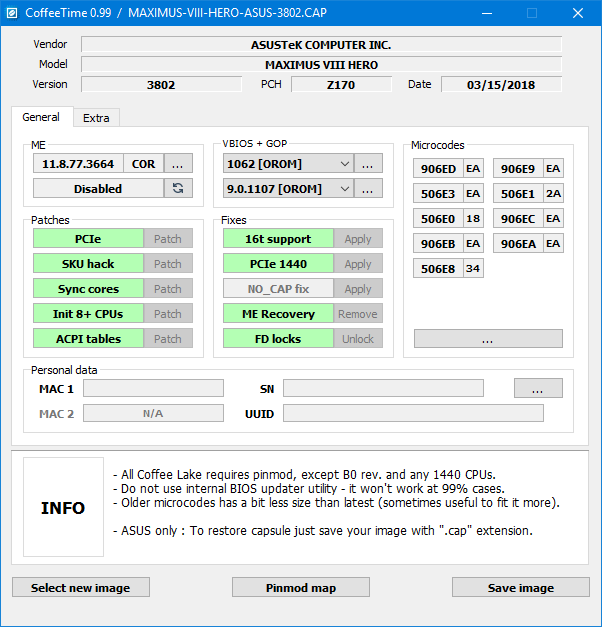Screen dimensions: 602x627
Task: Click the Model MAXIMUS VIII HERO field
Action: coord(321,64)
